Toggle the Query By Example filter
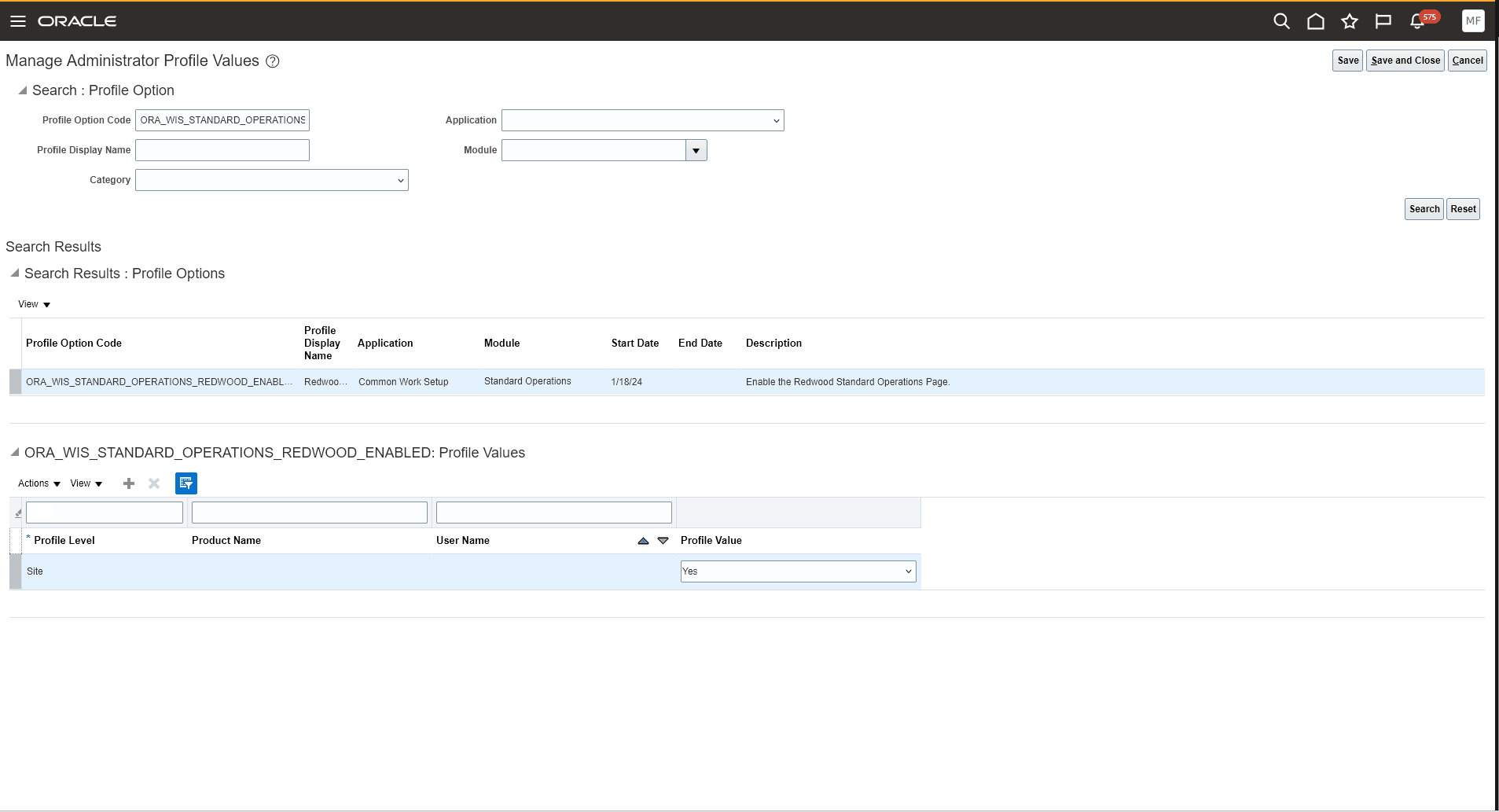 pyautogui.click(x=186, y=483)
